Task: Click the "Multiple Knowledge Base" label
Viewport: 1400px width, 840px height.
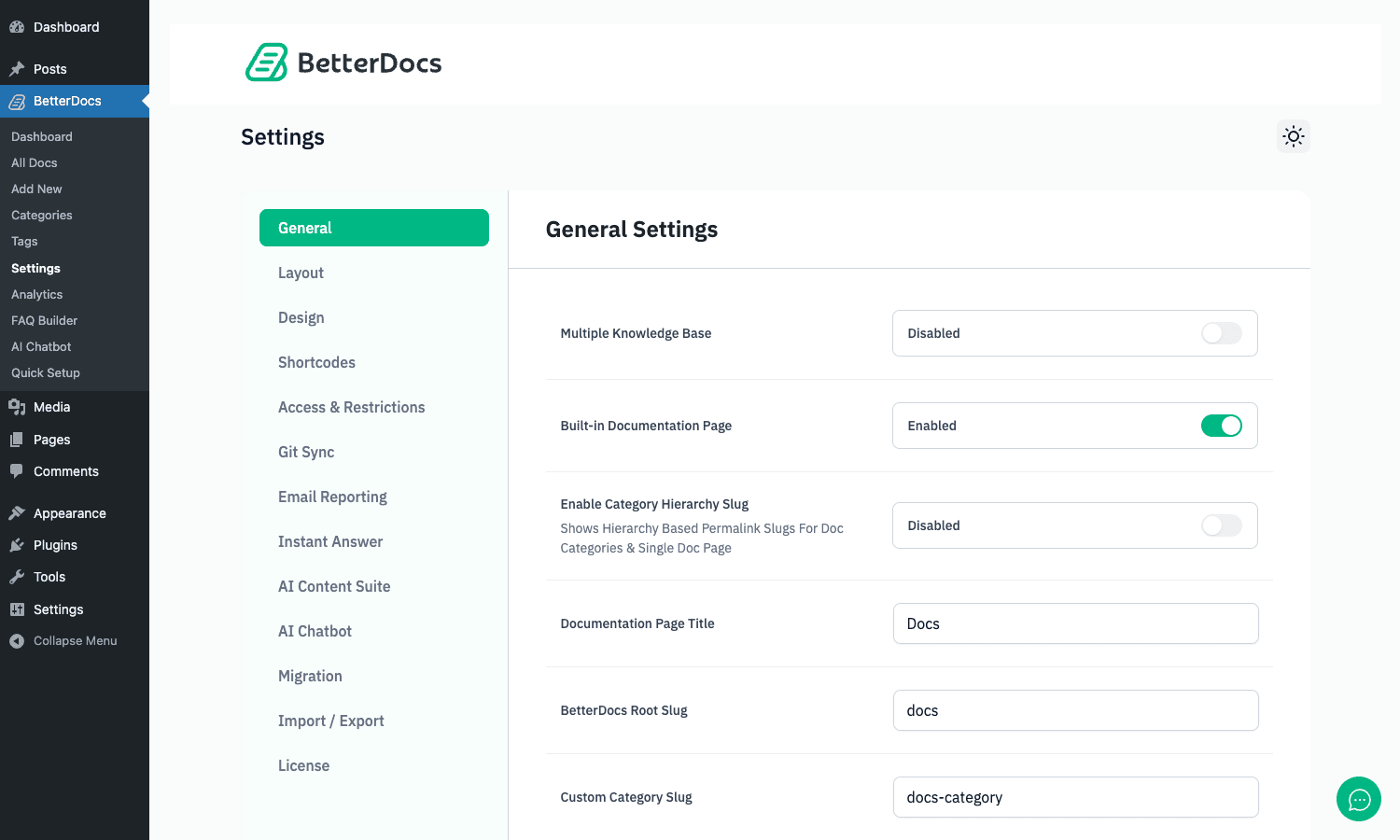Action: click(x=636, y=333)
